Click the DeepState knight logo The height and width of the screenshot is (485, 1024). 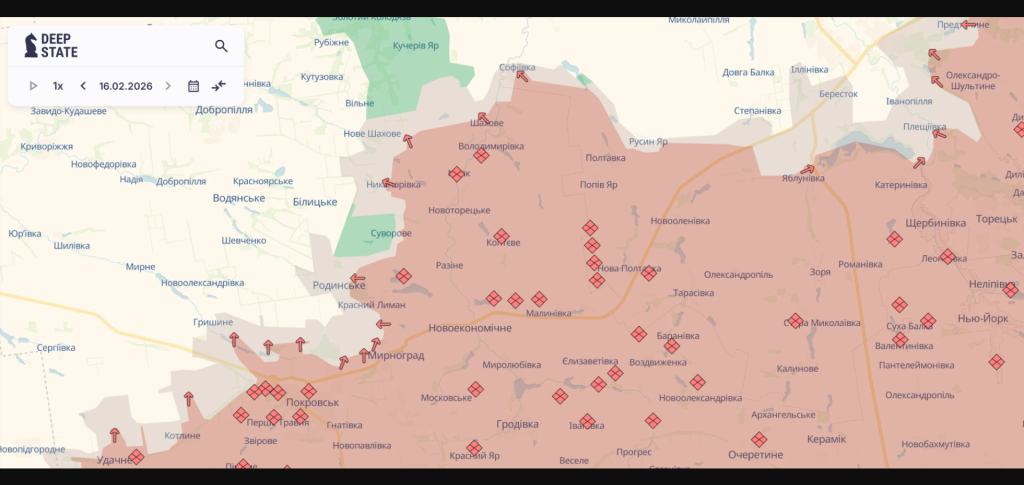31,45
